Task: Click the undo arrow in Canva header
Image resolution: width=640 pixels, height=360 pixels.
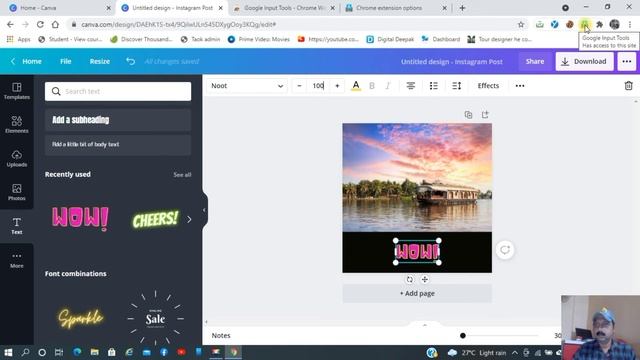Action: (130, 61)
